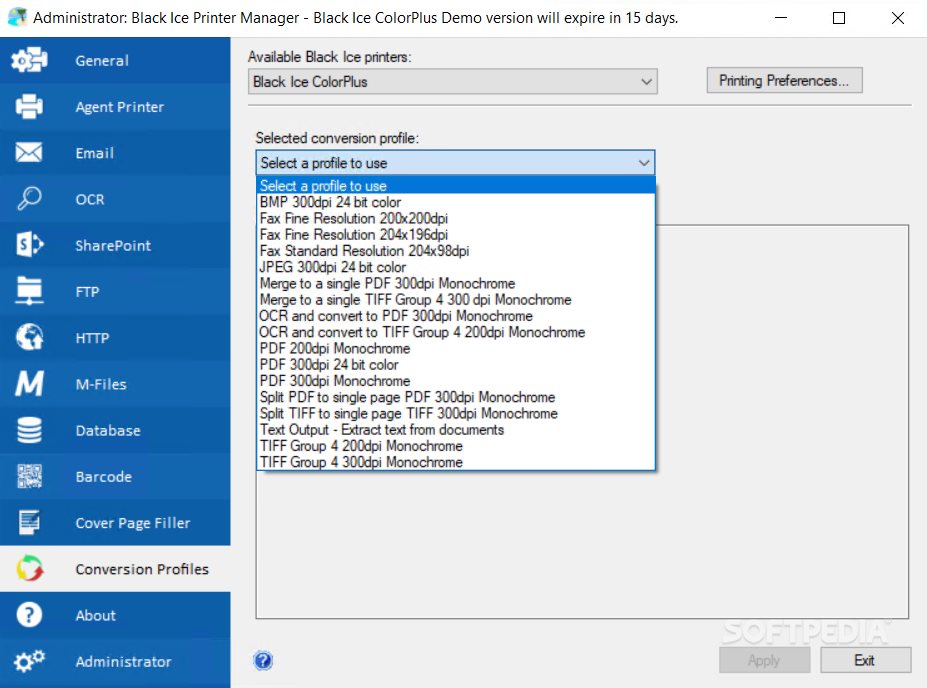Open Printing Preferences button
The width and height of the screenshot is (927, 688).
[x=784, y=80]
